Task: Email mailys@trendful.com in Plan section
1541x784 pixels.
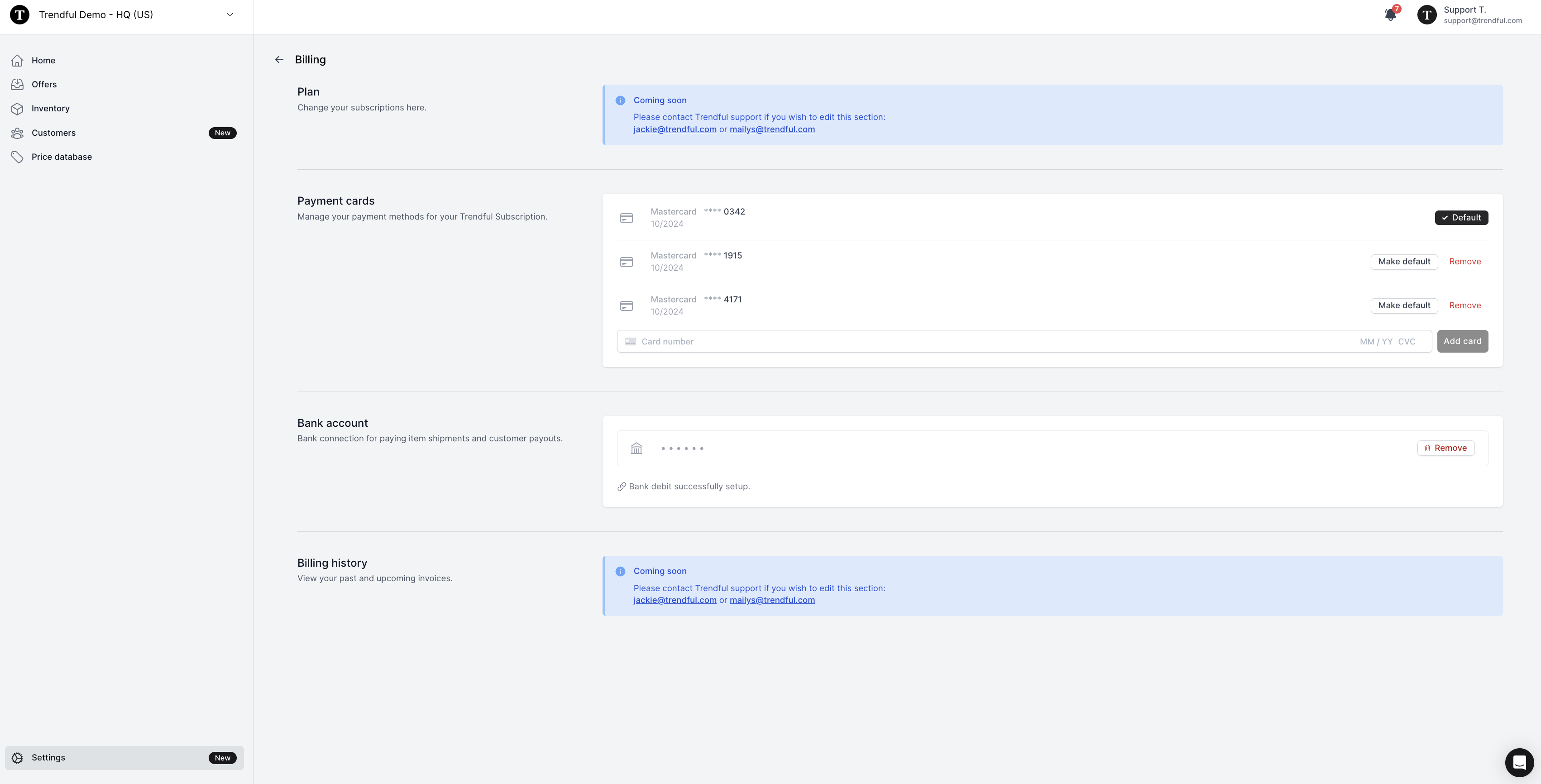Action: 772,129
